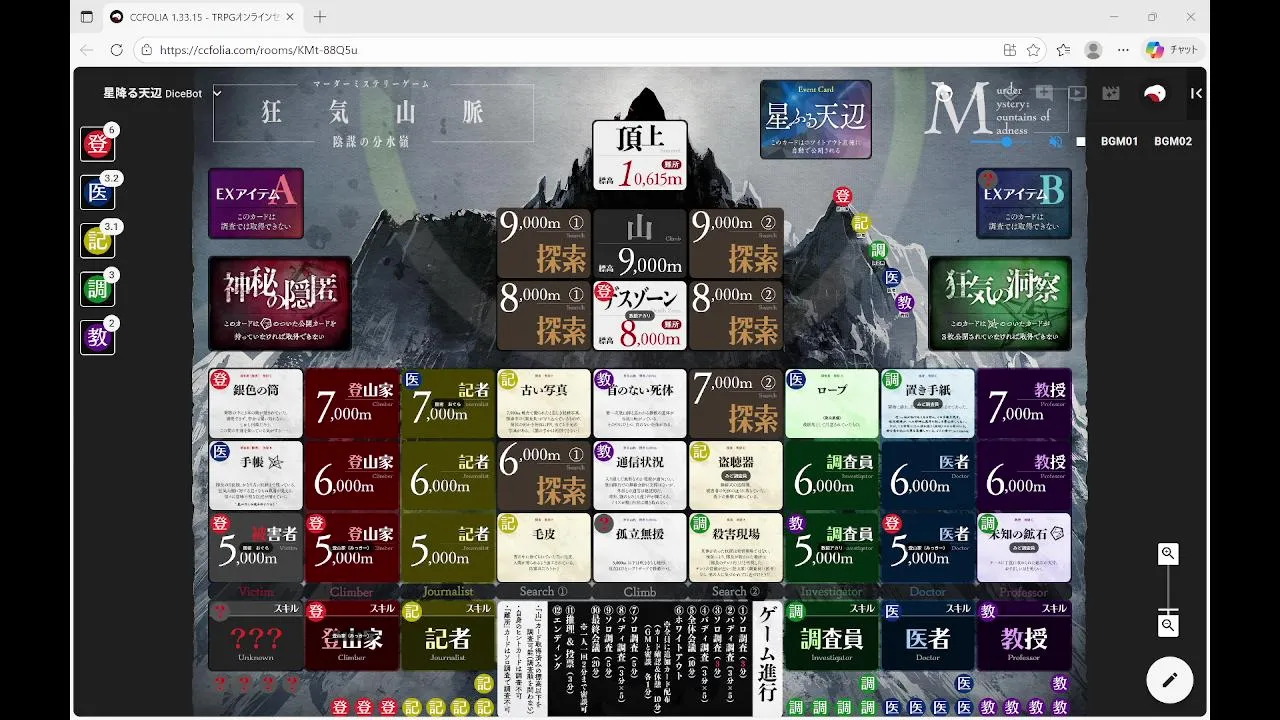The height and width of the screenshot is (720, 1280).
Task: Click the 医者 Doctor skill card
Action: 928,635
